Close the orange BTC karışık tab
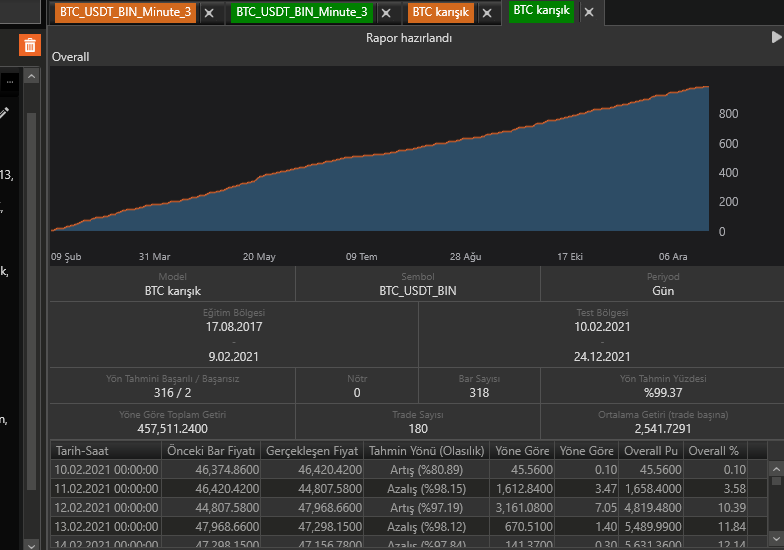 point(487,13)
